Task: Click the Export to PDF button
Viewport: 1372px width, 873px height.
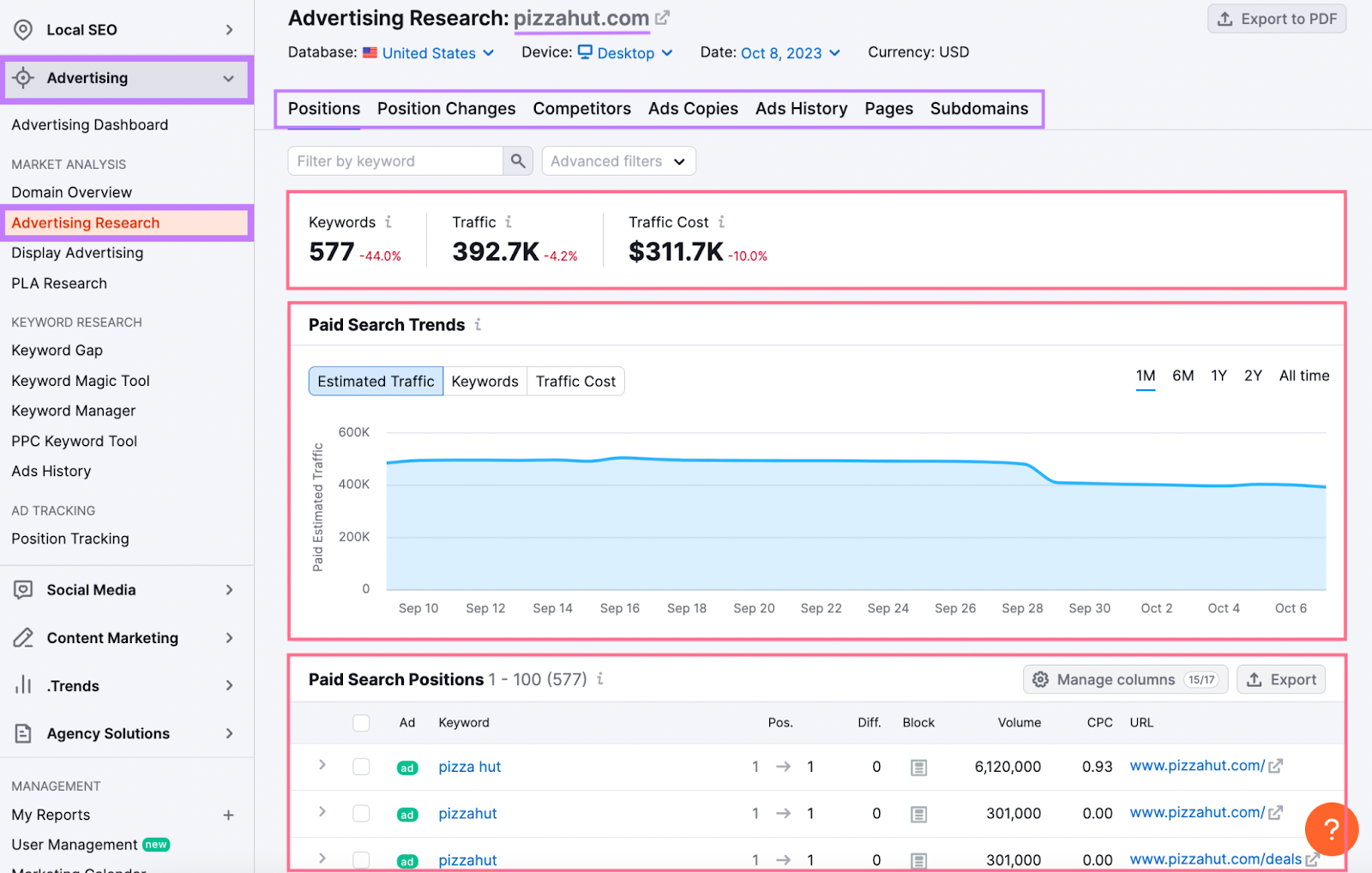Action: [1277, 19]
